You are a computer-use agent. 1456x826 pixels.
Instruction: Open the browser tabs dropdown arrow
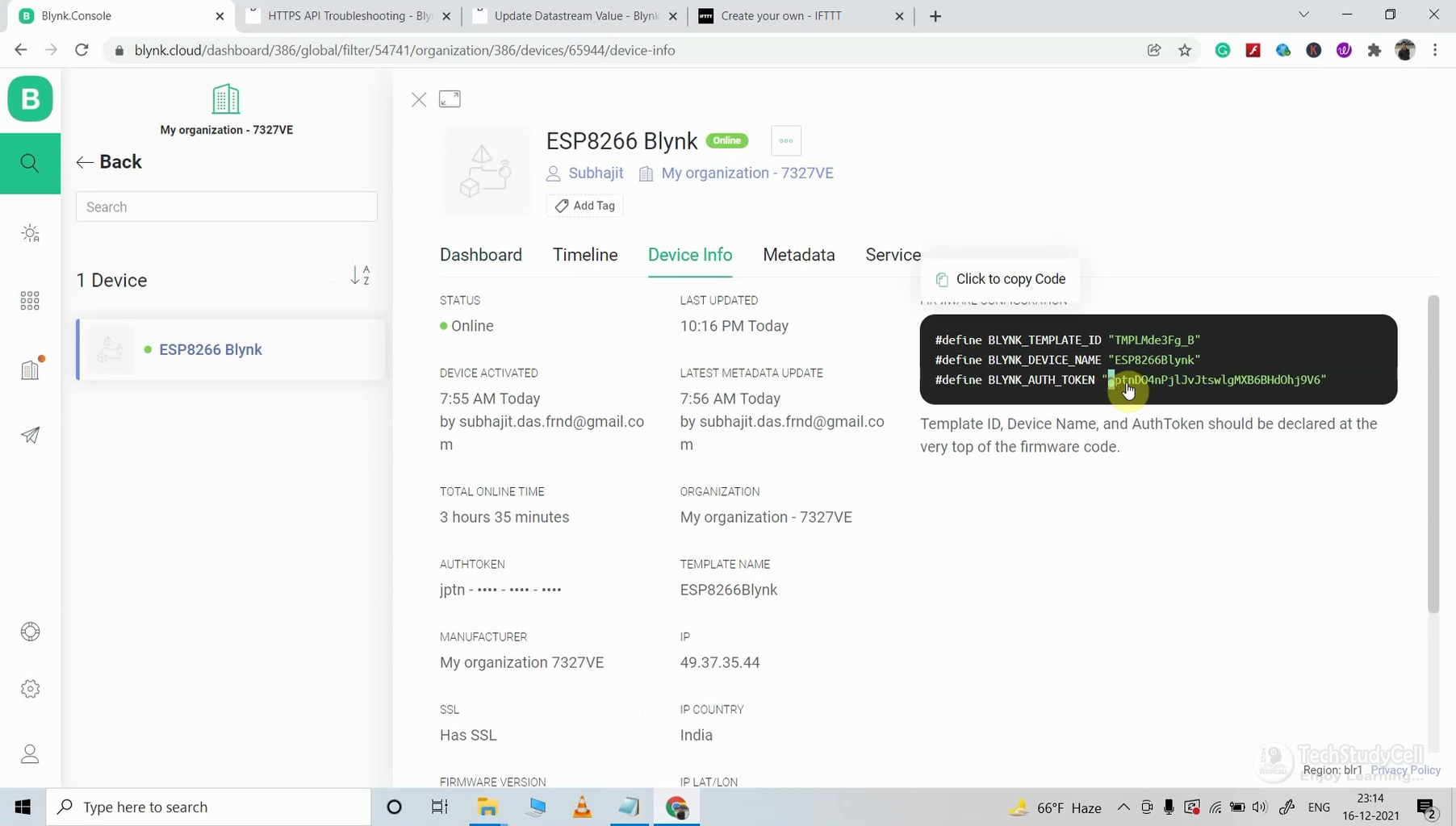[x=1304, y=15]
